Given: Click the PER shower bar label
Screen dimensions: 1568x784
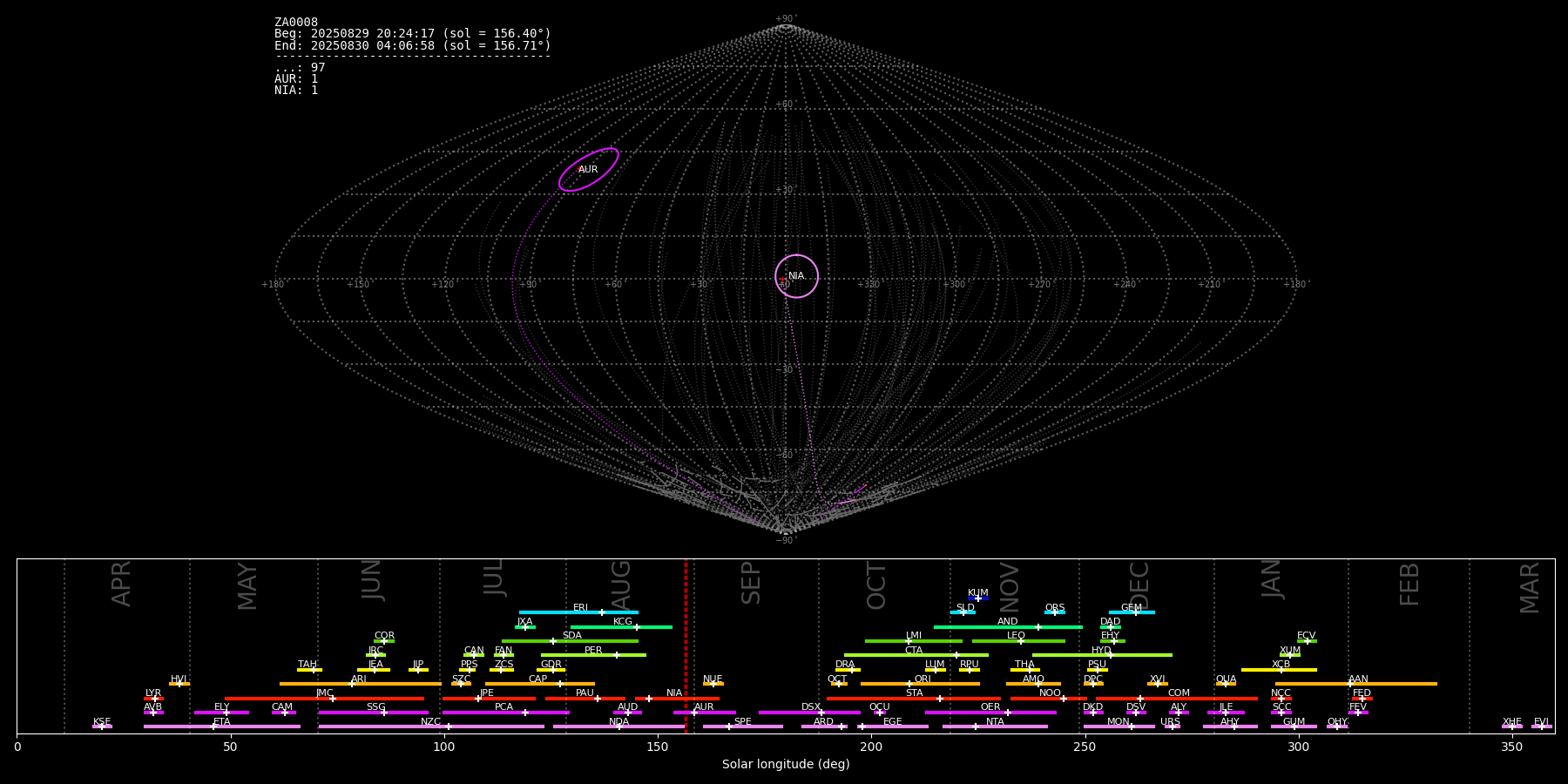Looking at the screenshot, I should point(593,651).
